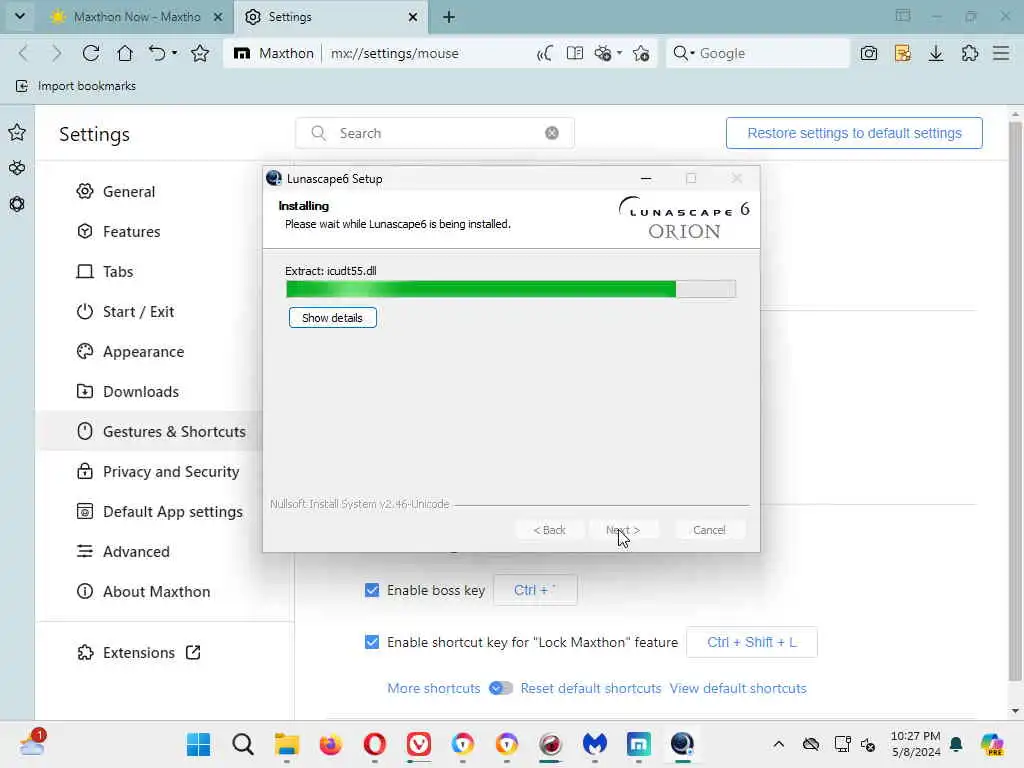Open the orange notes icon in toolbar
The height and width of the screenshot is (768, 1024).
903,53
